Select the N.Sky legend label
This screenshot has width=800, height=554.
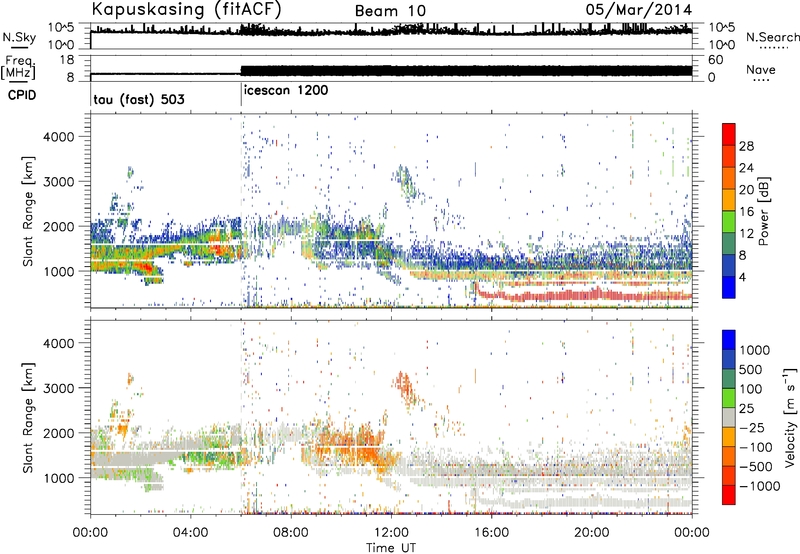(19, 37)
